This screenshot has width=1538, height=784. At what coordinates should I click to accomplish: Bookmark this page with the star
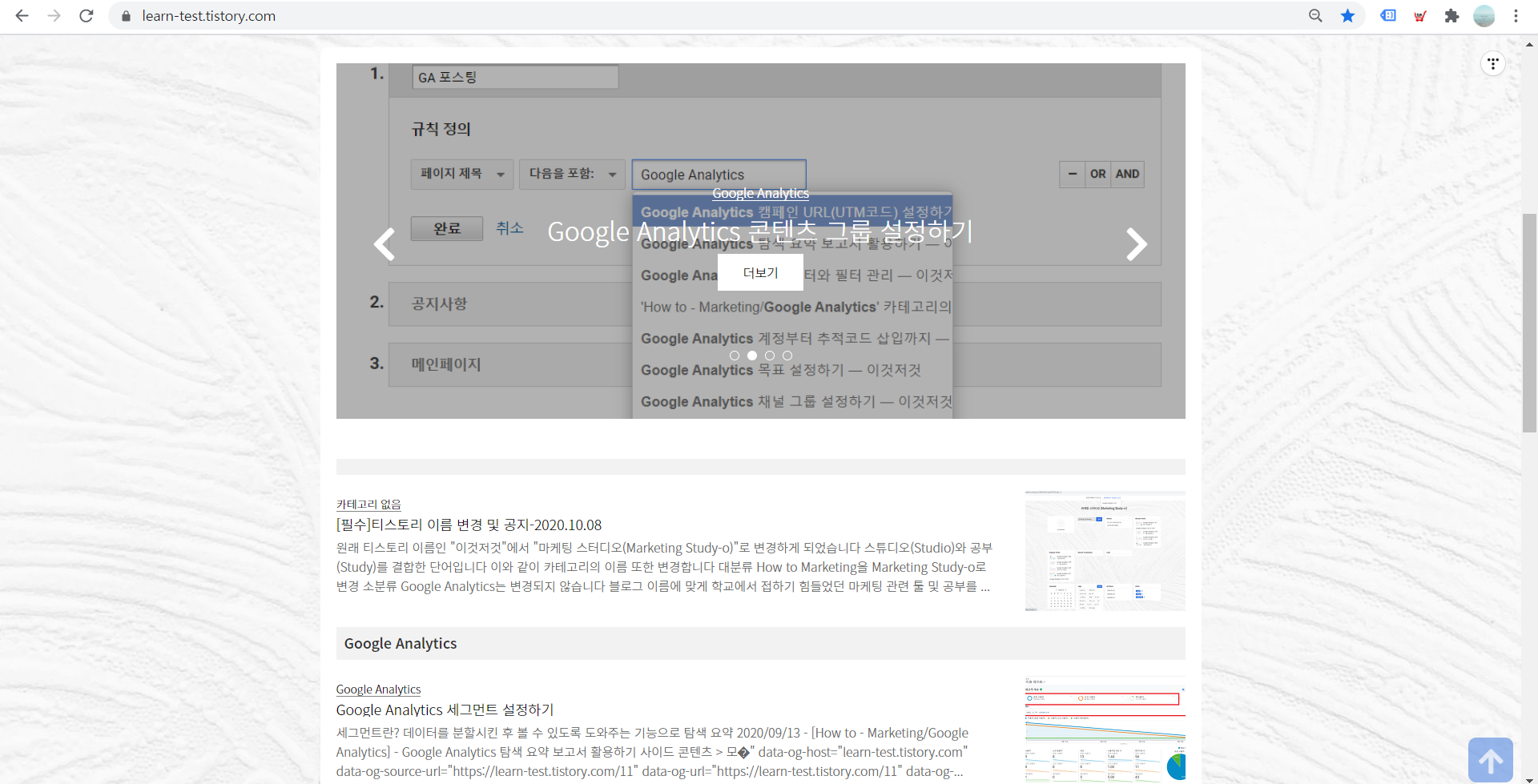(x=1348, y=16)
